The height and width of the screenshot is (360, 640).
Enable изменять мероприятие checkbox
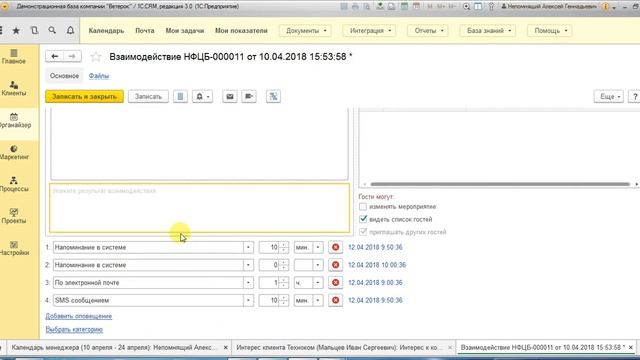coord(363,207)
